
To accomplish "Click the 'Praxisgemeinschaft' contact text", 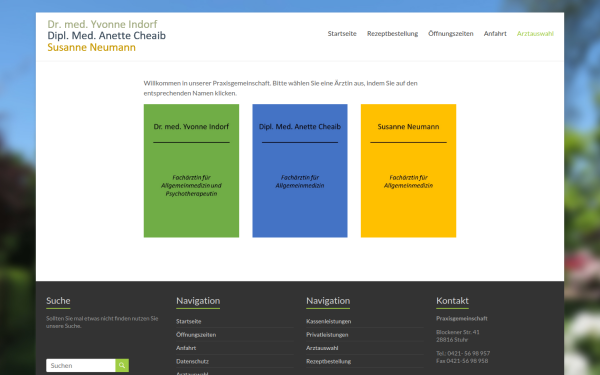I will pos(462,318).
